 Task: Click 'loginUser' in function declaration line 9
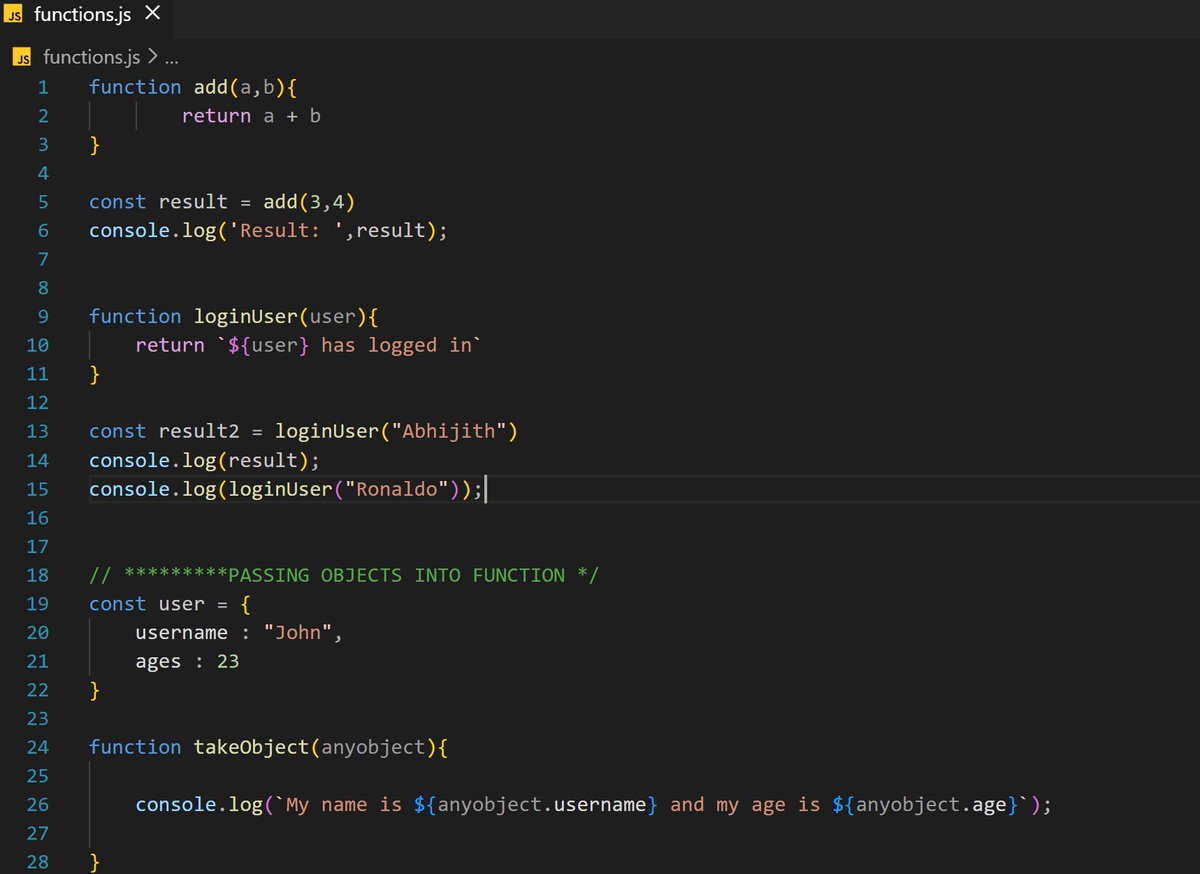pyautogui.click(x=246, y=316)
